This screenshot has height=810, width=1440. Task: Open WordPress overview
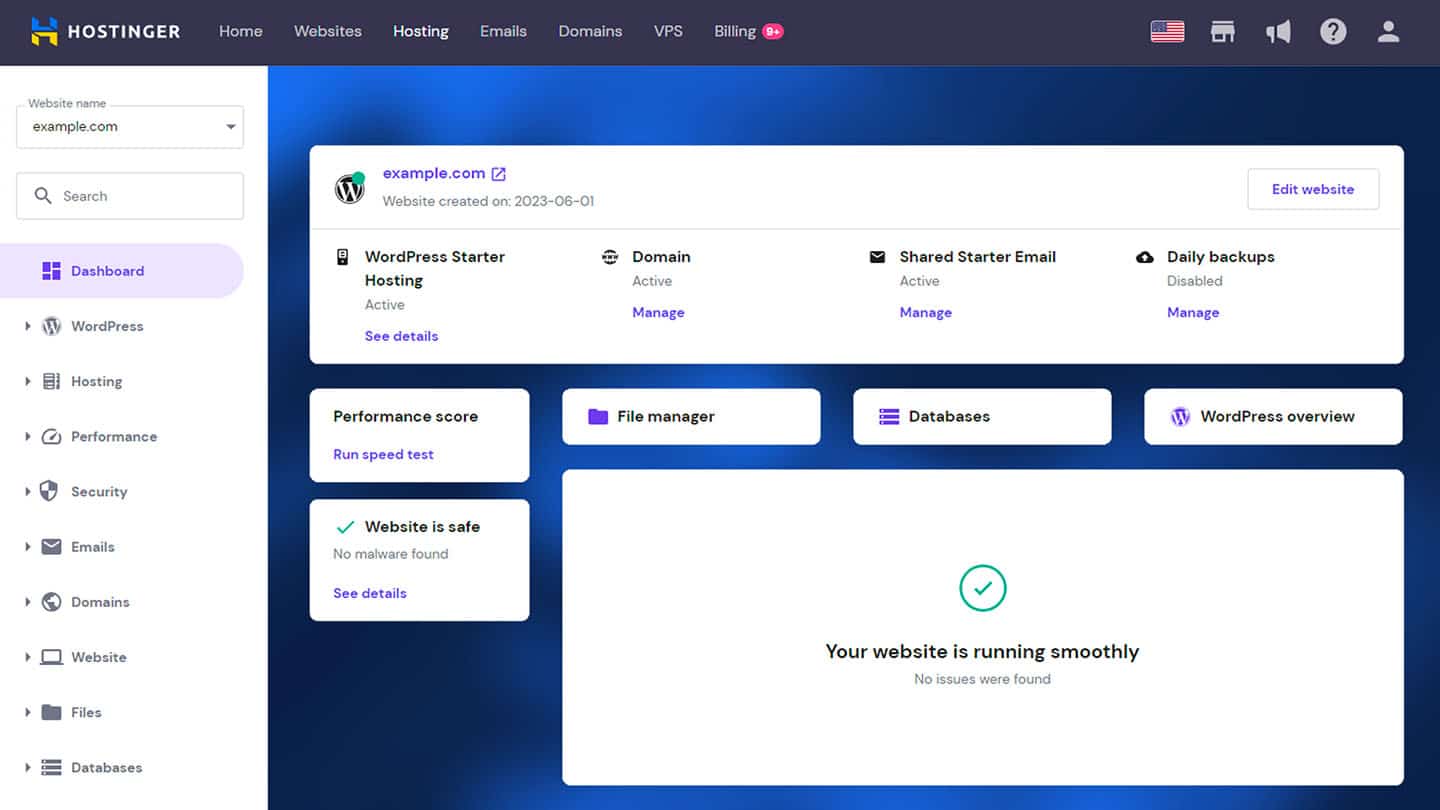click(x=1272, y=417)
